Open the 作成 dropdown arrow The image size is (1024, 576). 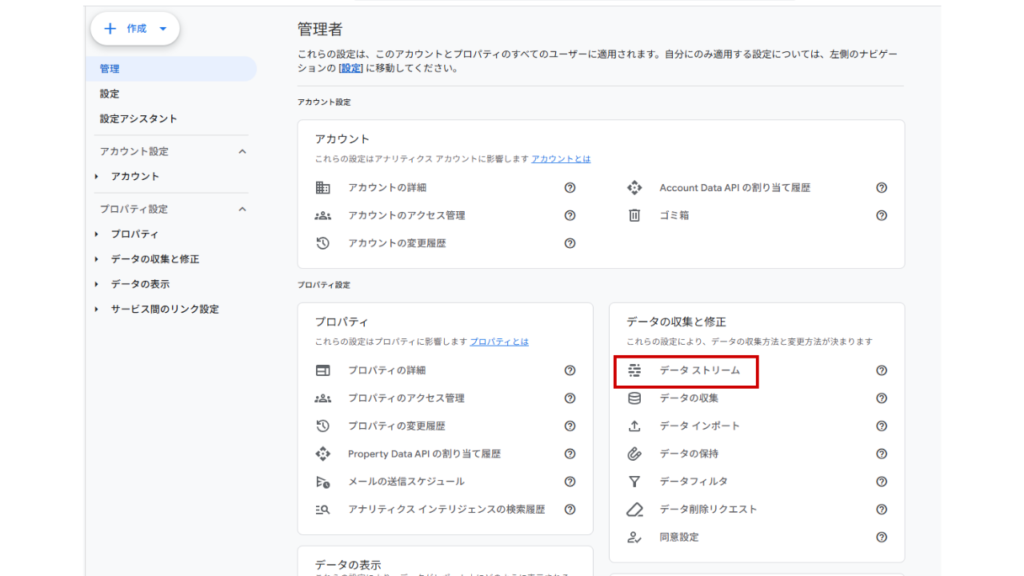pos(161,29)
